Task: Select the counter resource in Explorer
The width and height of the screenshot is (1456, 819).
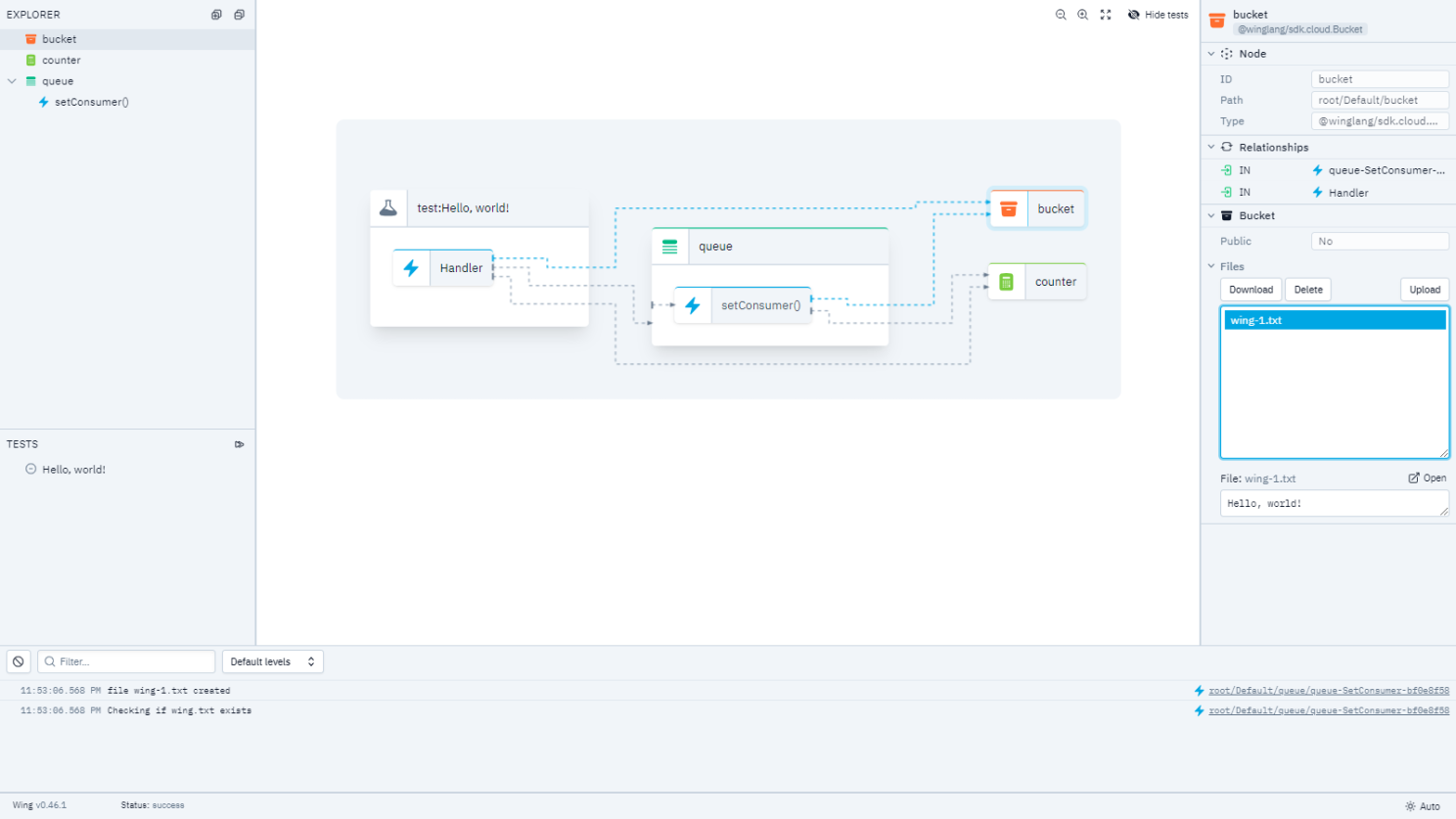Action: click(61, 60)
